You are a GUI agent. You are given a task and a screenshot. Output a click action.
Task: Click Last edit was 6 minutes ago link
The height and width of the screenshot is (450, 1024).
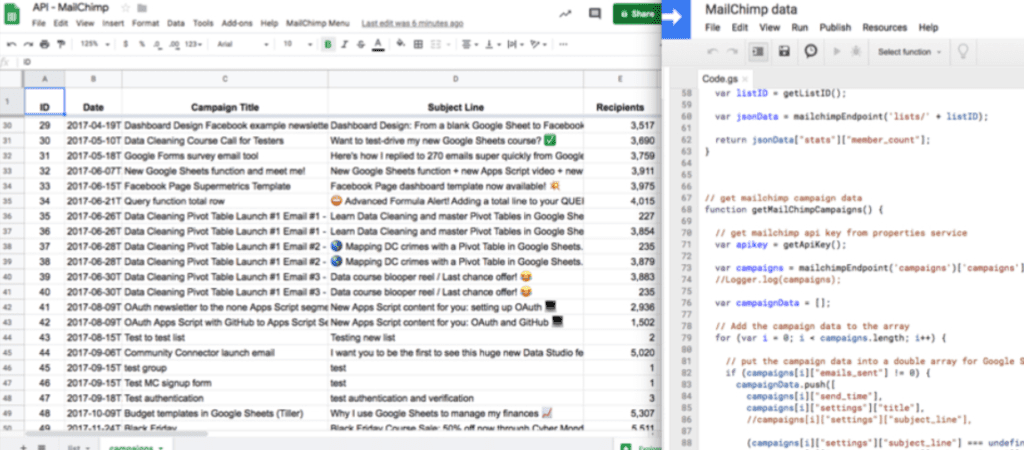tap(412, 23)
